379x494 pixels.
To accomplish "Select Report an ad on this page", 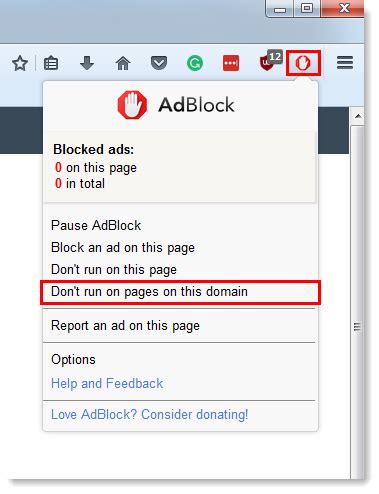I will pyautogui.click(x=125, y=326).
